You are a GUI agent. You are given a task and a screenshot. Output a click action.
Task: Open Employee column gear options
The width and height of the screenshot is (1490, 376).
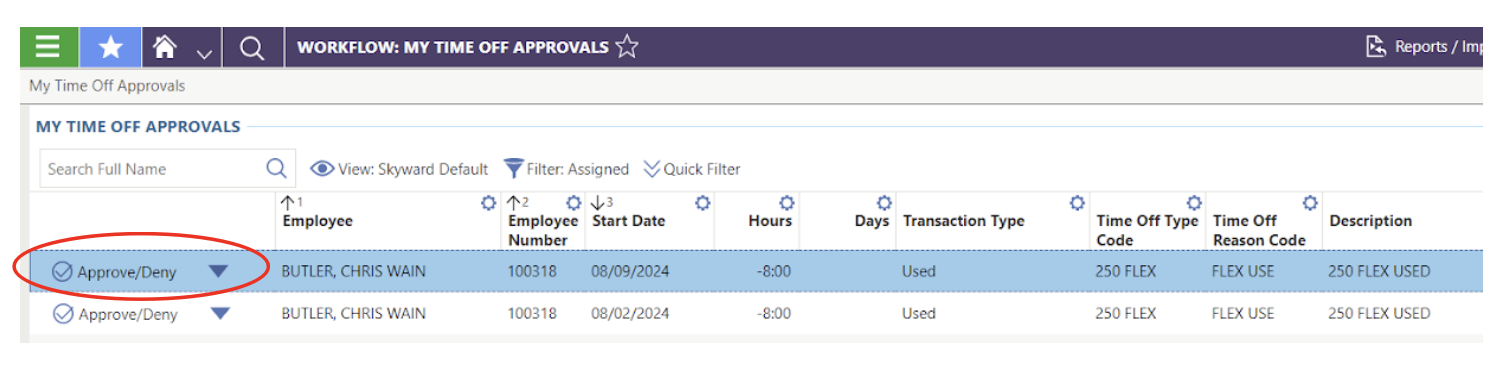pyautogui.click(x=488, y=203)
